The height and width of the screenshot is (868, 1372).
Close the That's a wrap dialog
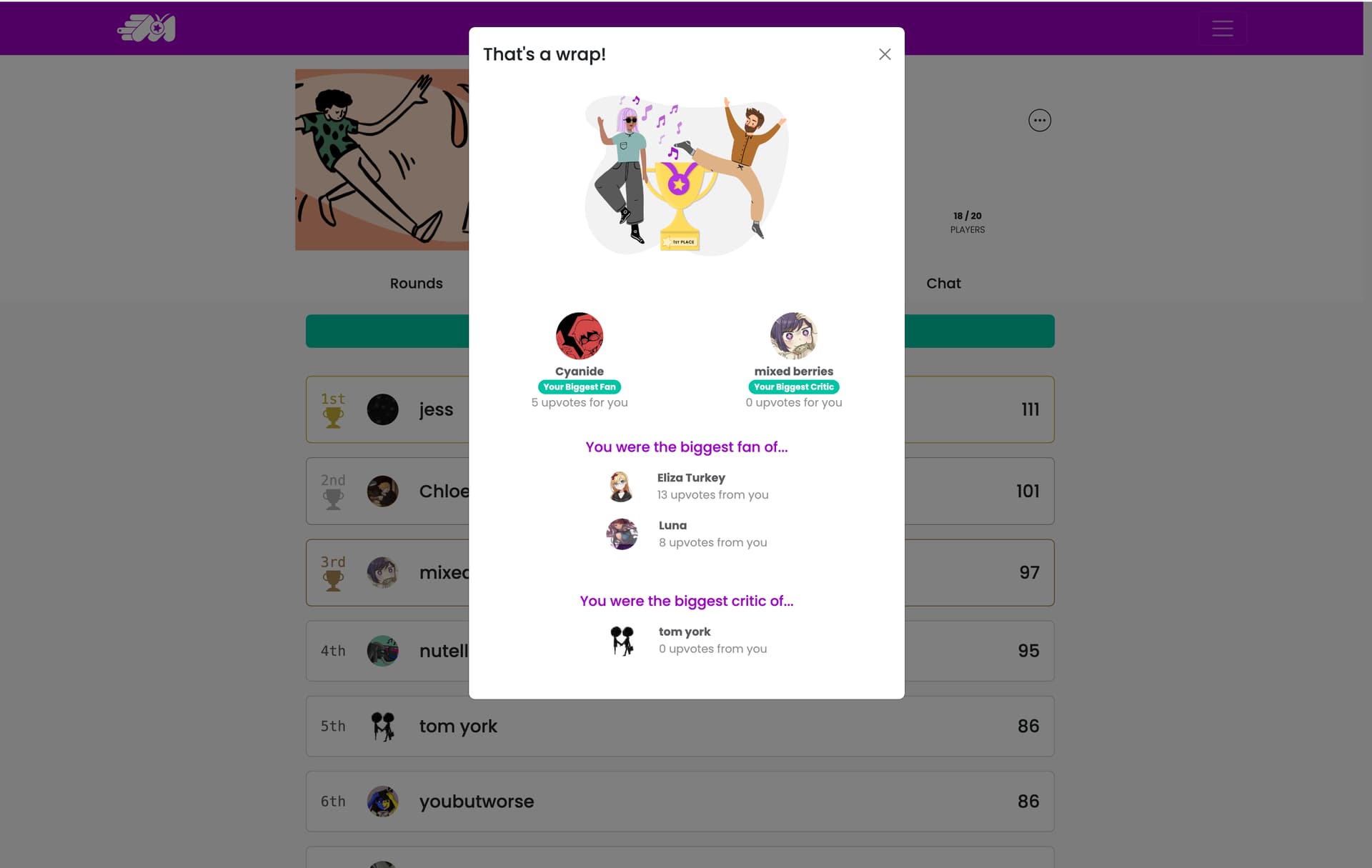point(885,54)
